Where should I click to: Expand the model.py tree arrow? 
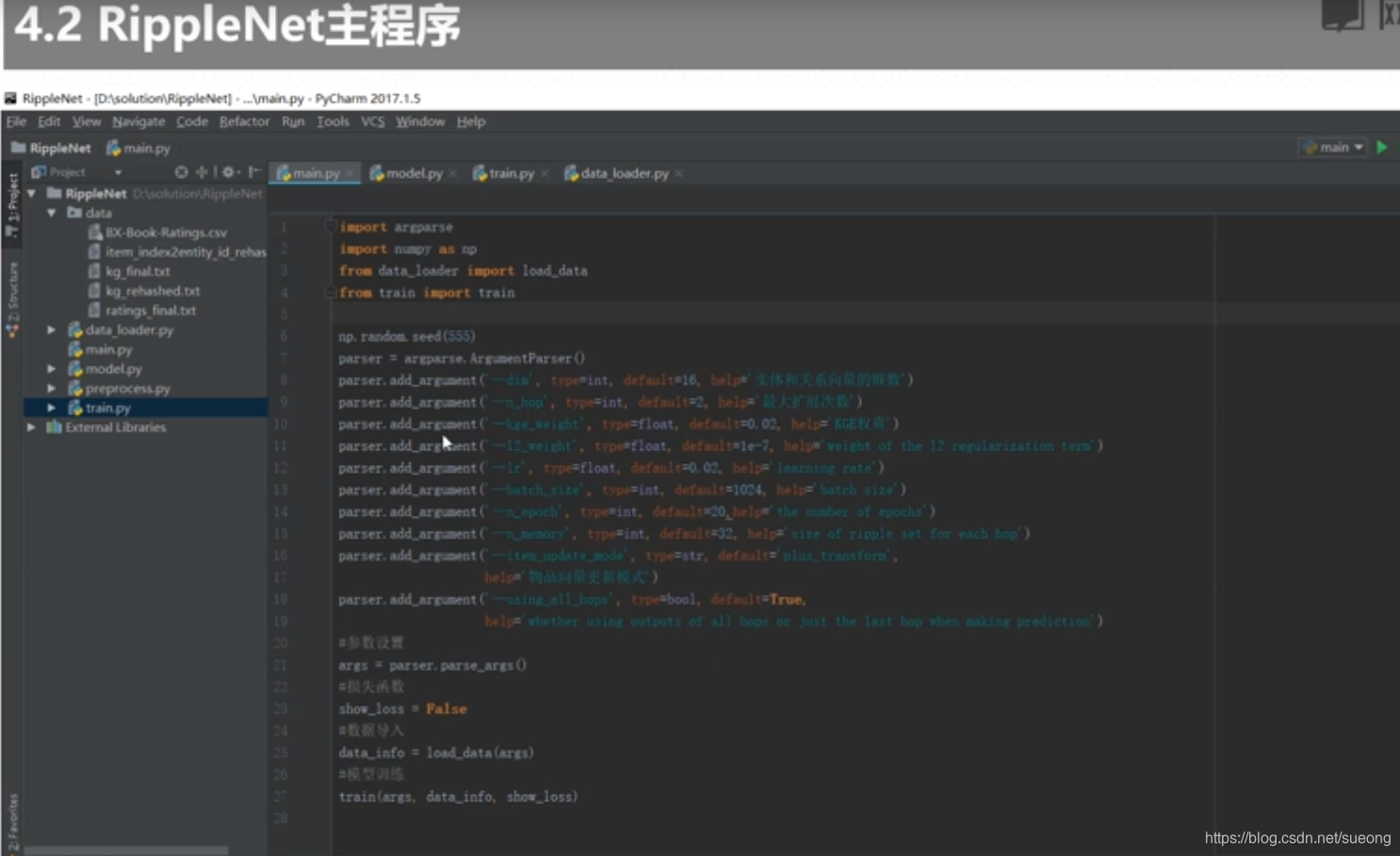(52, 369)
